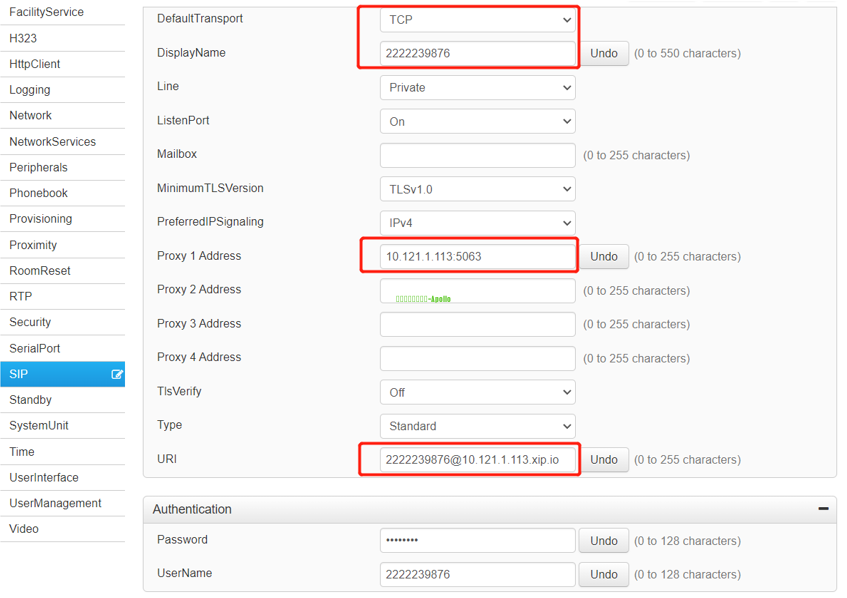Open the Line dropdown set to Private
Screen dimensions: 847x598
pyautogui.click(x=477, y=88)
